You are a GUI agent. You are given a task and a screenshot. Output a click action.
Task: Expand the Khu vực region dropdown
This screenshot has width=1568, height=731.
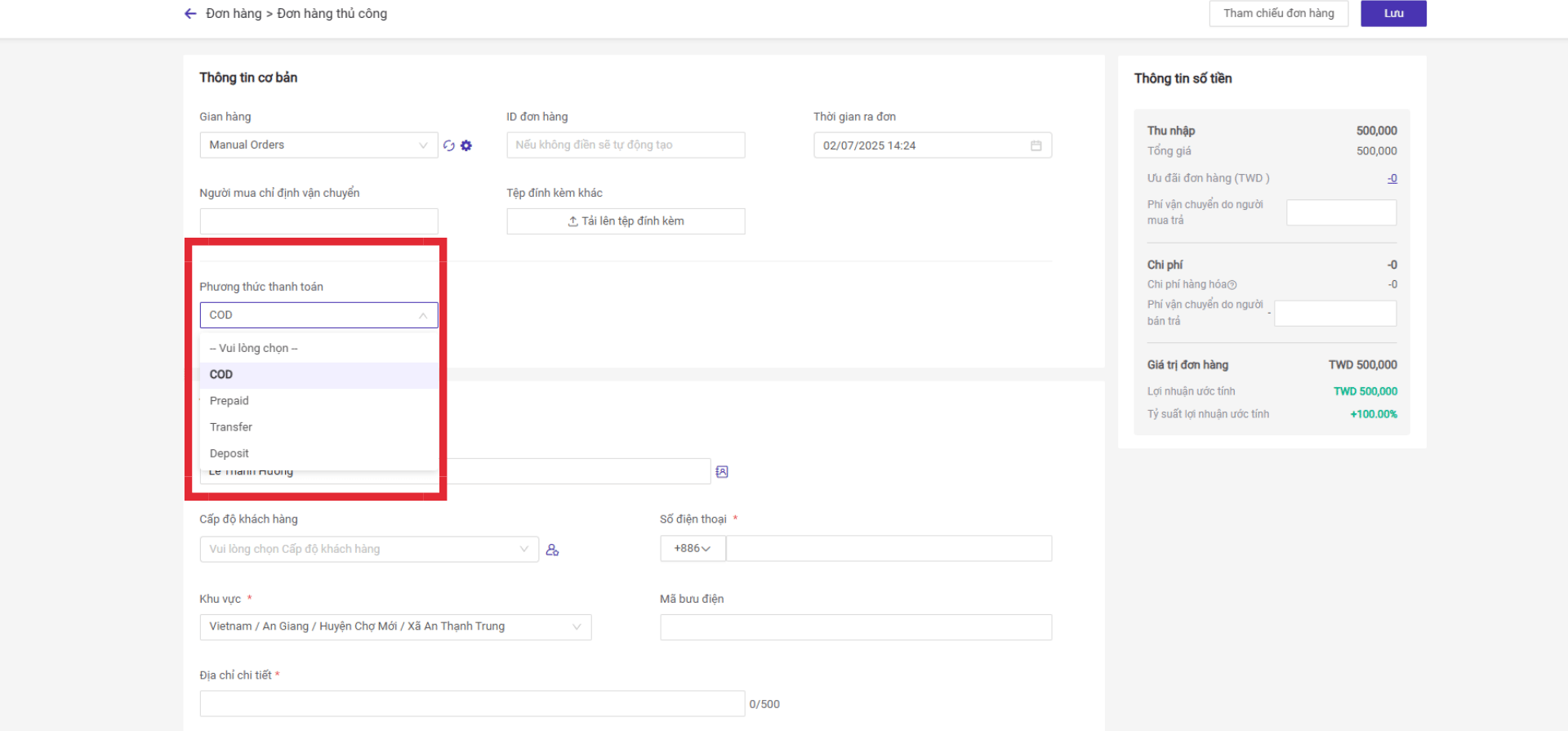(395, 627)
